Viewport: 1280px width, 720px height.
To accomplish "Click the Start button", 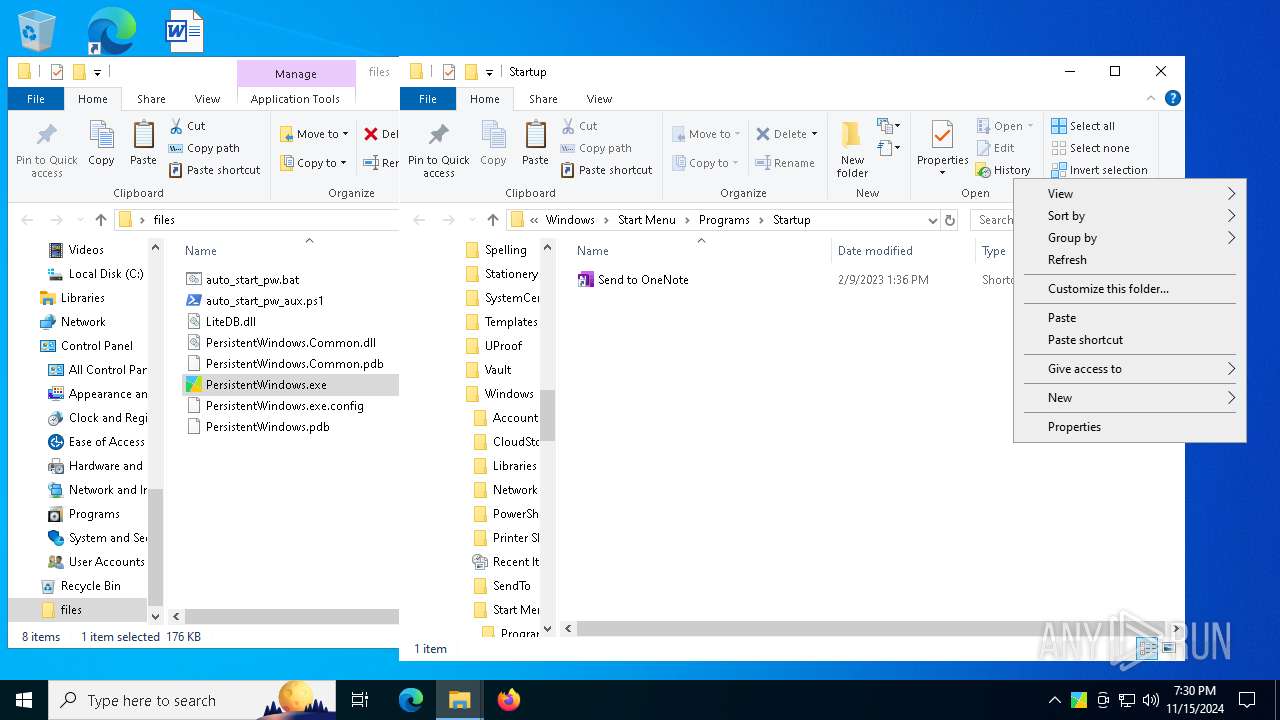I will click(x=24, y=700).
